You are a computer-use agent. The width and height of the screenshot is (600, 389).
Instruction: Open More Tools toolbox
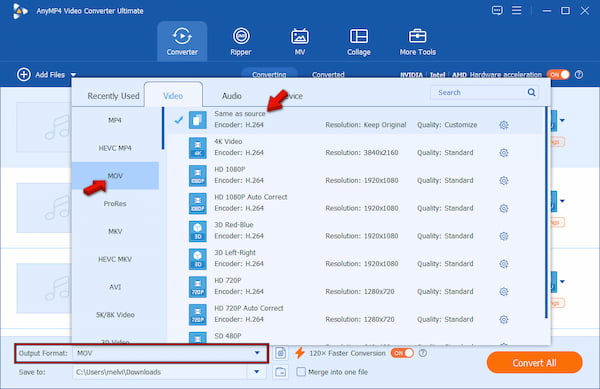pos(417,41)
